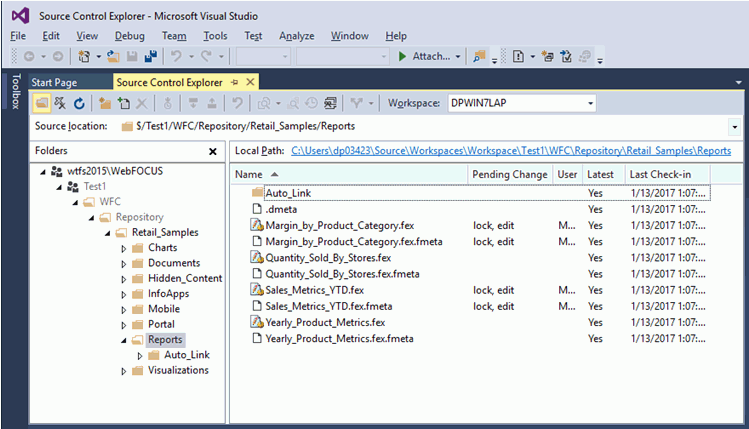Screen dimensions: 749x429
Task: Click the Local Path hyperlink
Action: click(x=511, y=151)
